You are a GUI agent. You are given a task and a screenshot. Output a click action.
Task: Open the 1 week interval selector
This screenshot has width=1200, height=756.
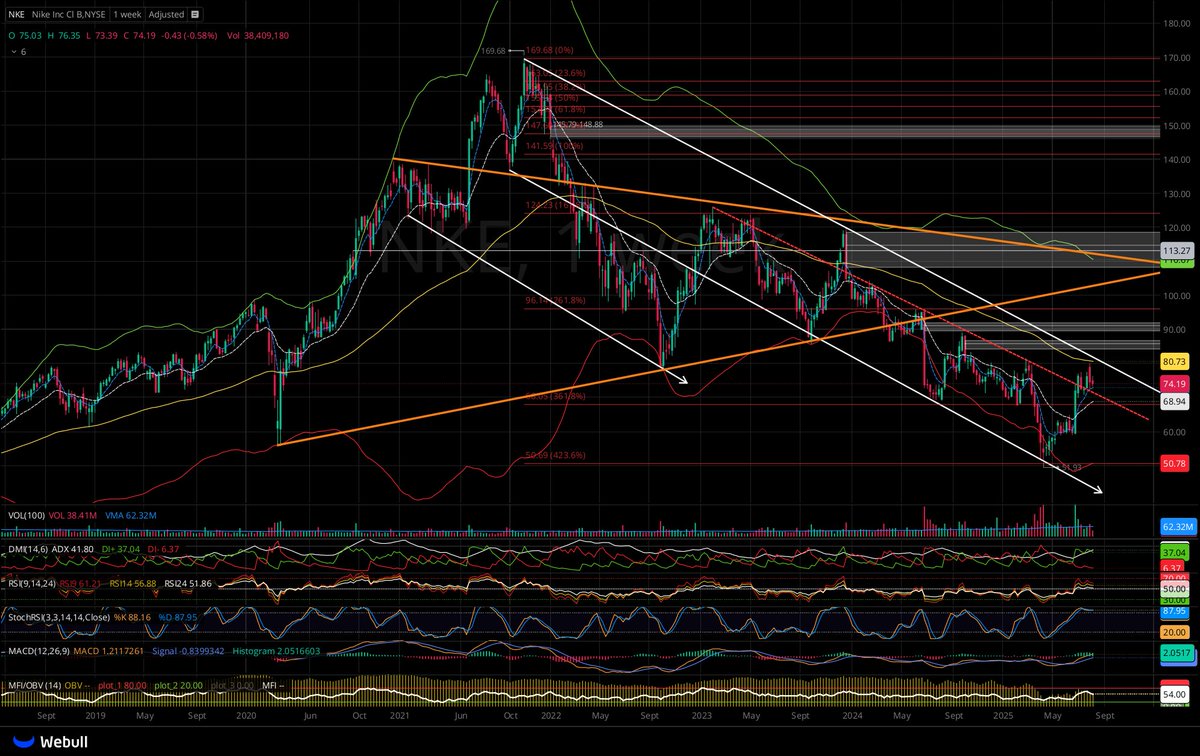(127, 14)
